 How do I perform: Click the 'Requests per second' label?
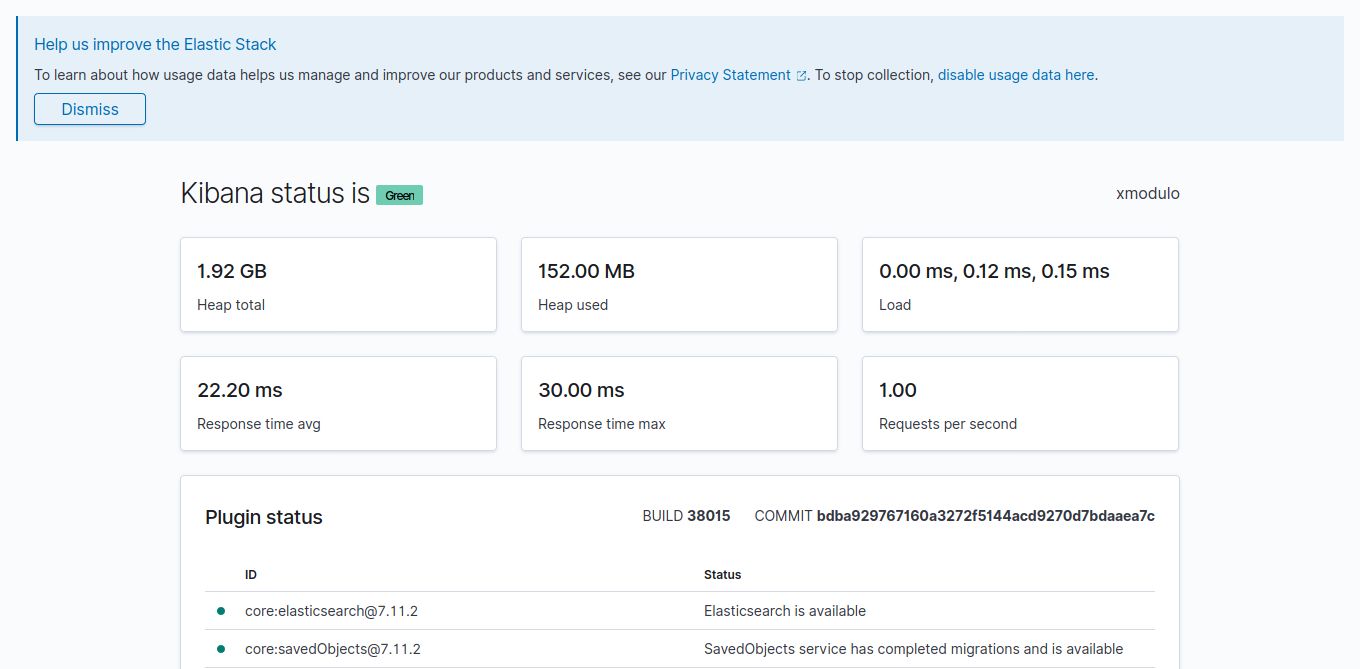pyautogui.click(x=948, y=424)
